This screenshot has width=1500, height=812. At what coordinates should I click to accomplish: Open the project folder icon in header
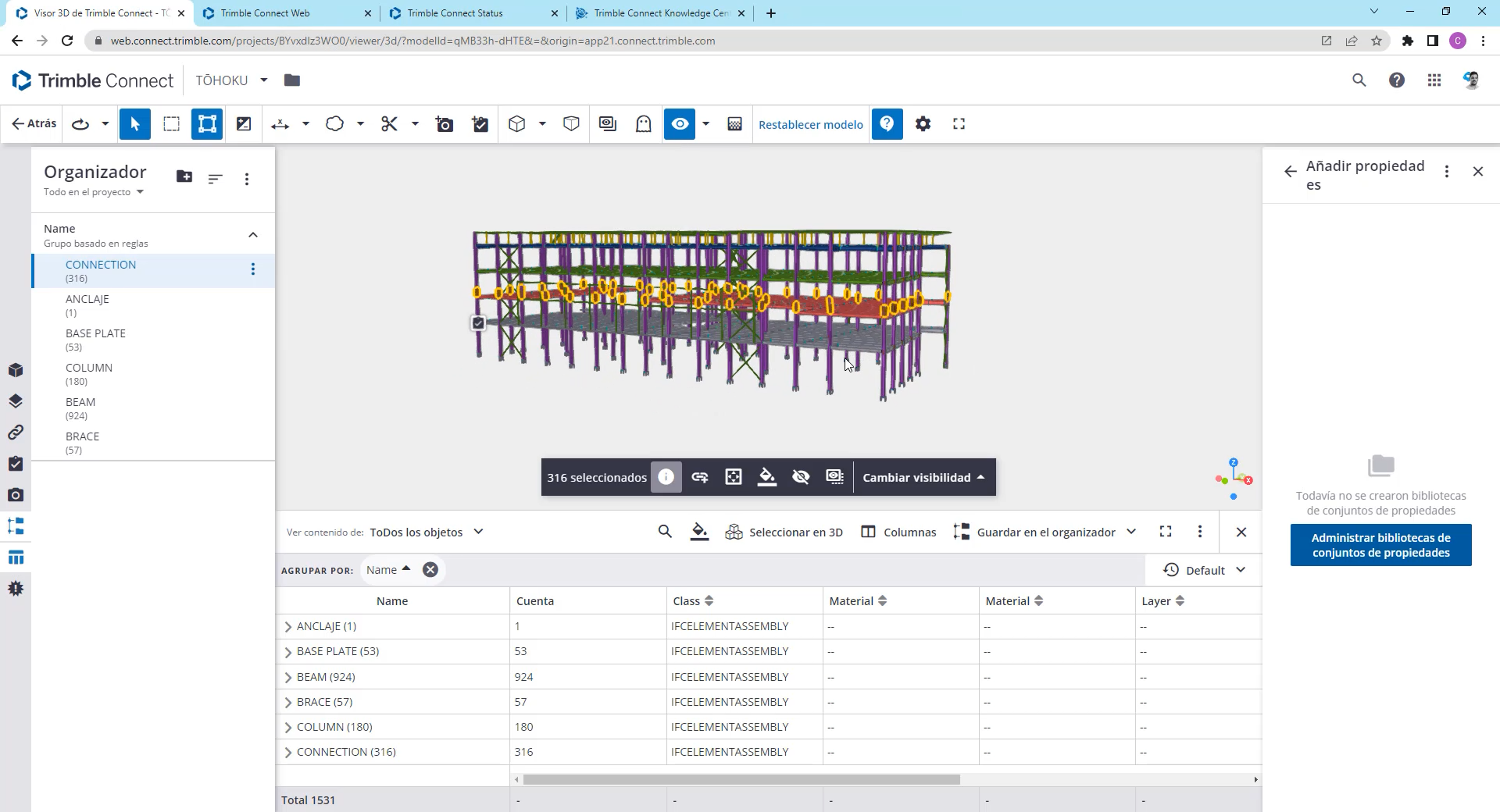(x=292, y=80)
